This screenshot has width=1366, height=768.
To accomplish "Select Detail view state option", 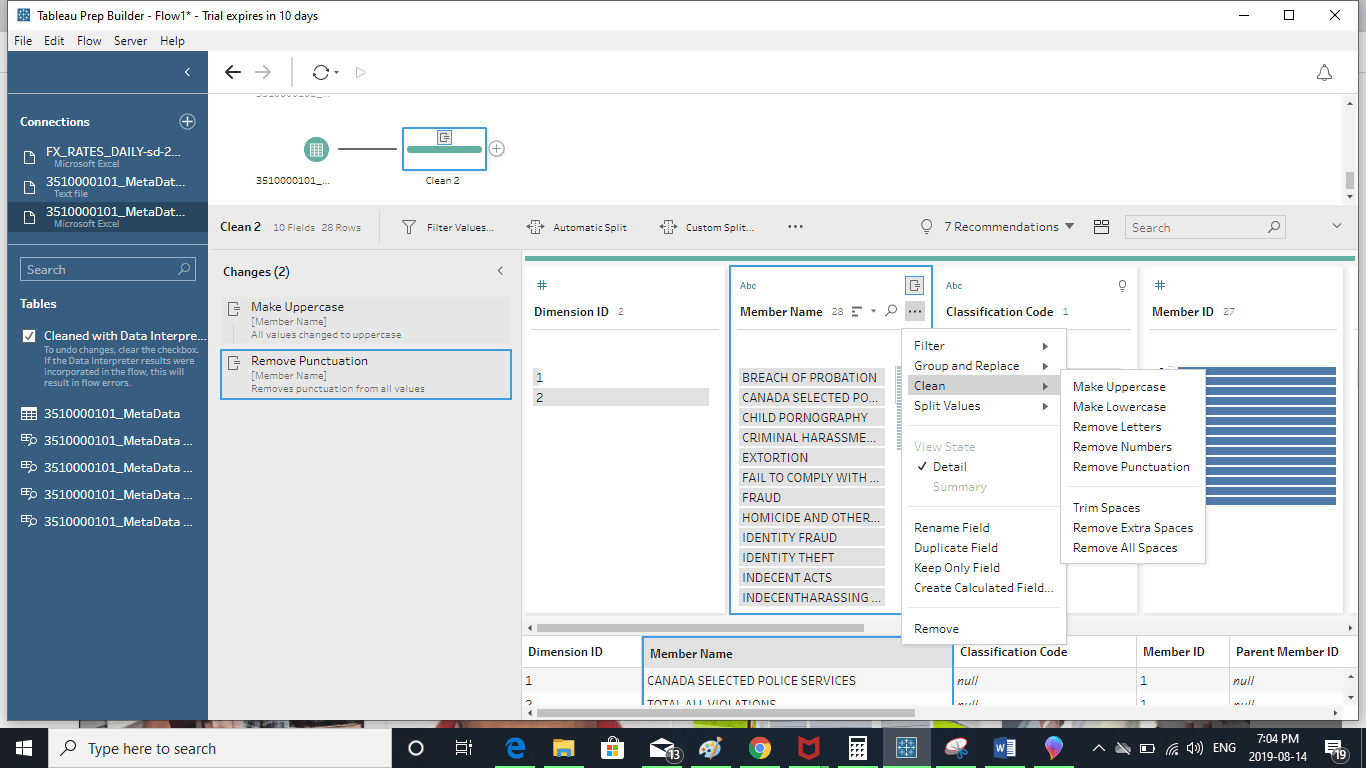I will click(949, 467).
